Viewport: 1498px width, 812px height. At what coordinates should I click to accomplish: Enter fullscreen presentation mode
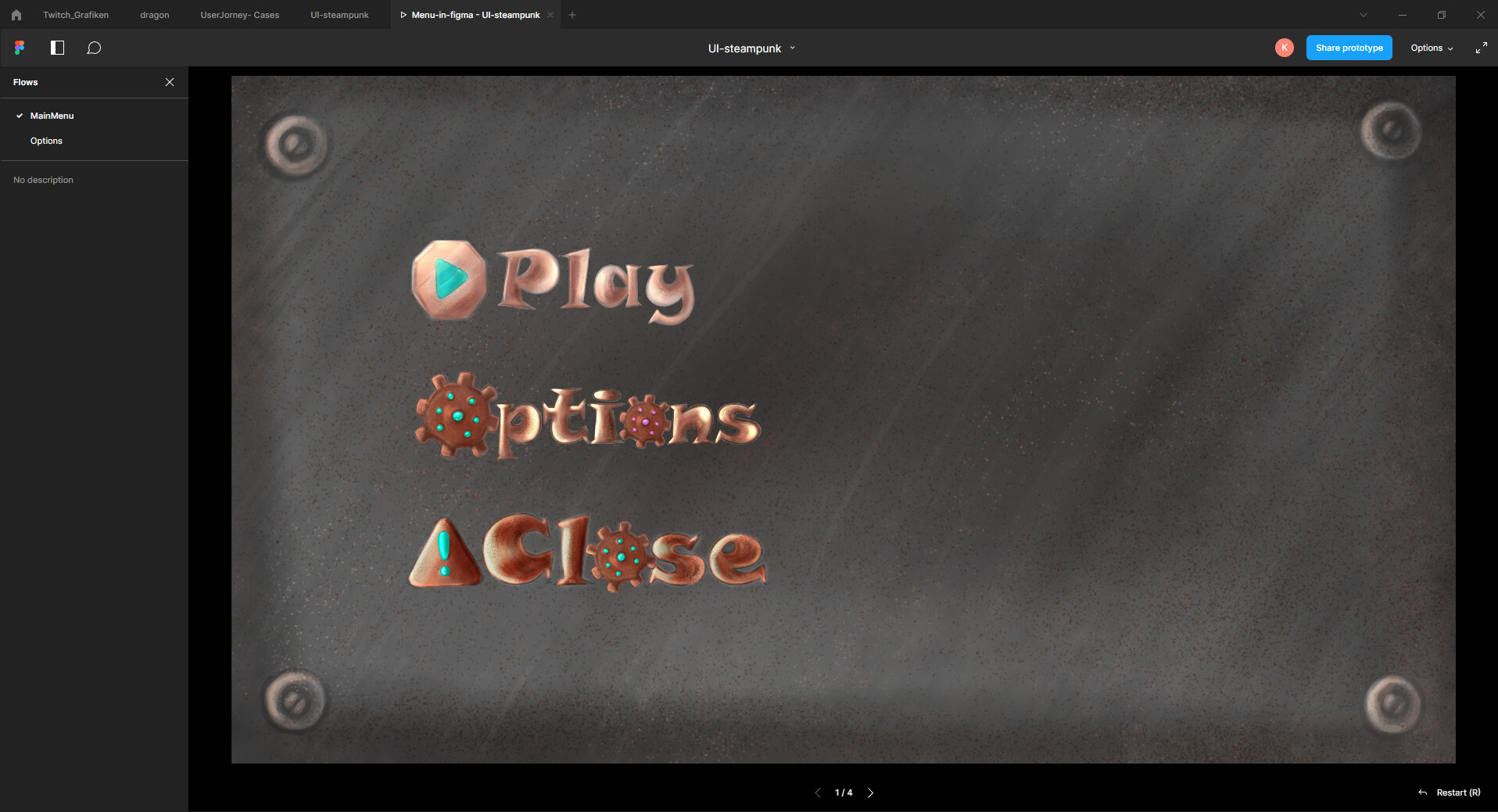1482,48
